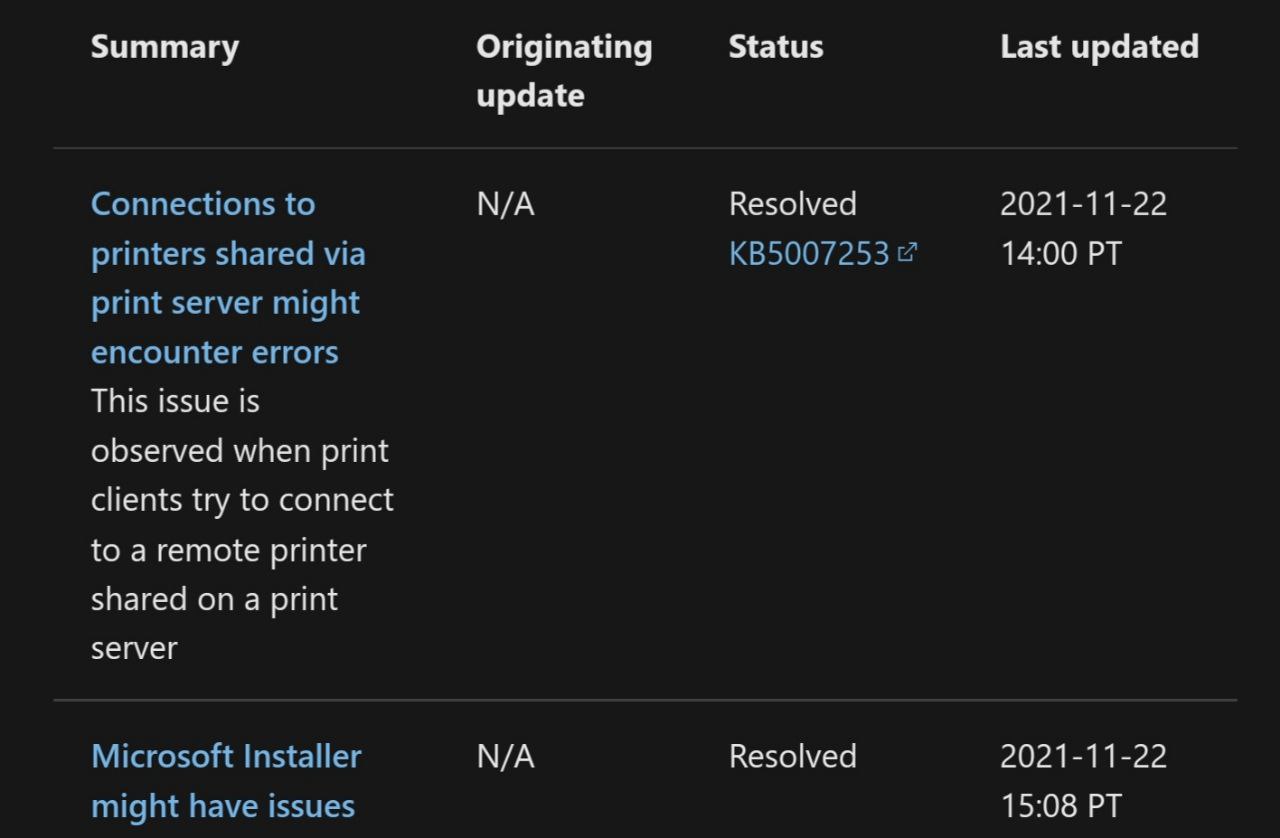Click the "printers shared via" link line
This screenshot has width=1280, height=838.
click(228, 254)
